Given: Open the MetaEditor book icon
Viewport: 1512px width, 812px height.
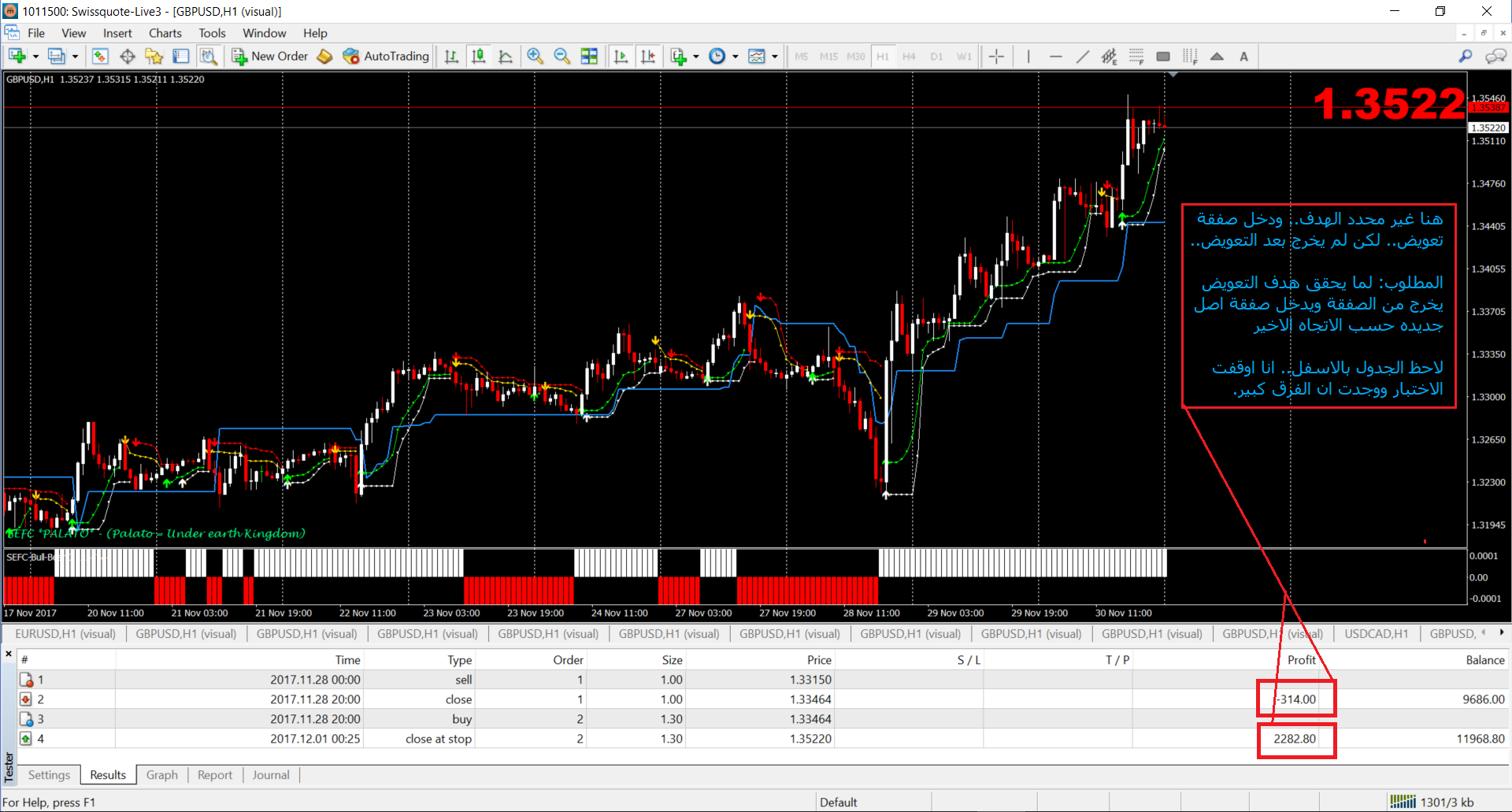Looking at the screenshot, I should pos(325,56).
